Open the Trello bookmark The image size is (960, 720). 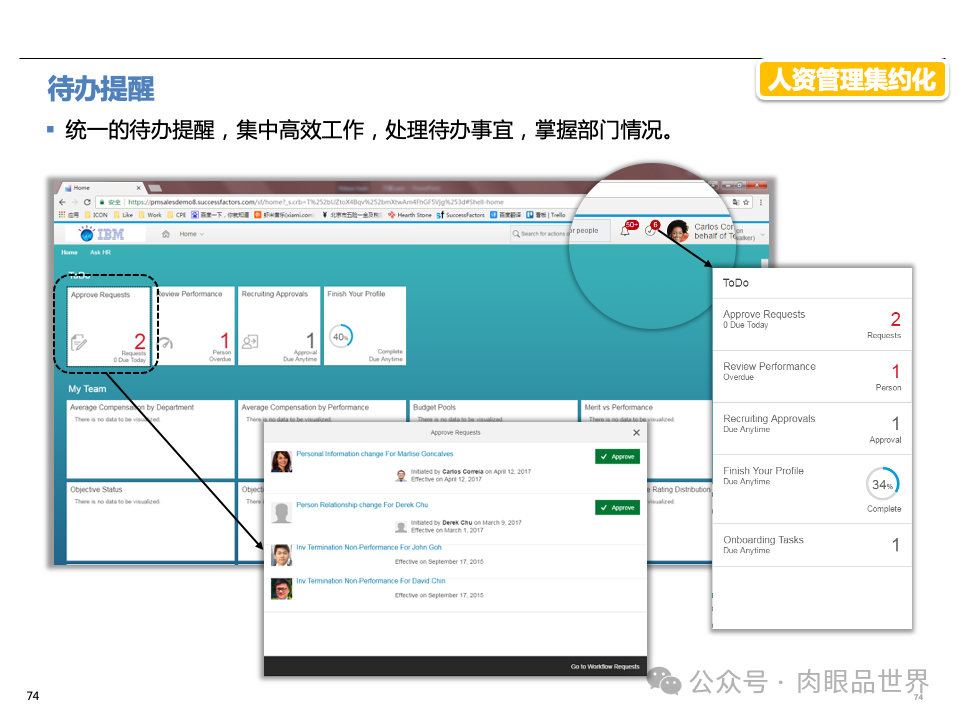(x=546, y=215)
